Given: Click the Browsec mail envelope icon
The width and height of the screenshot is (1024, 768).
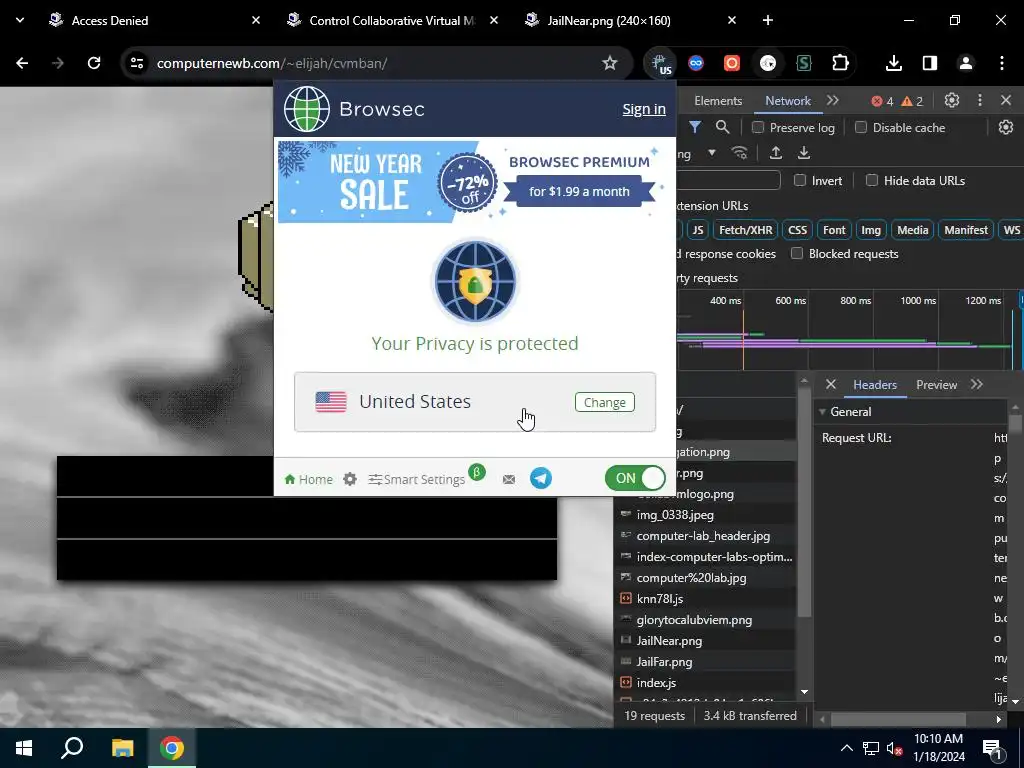Looking at the screenshot, I should coord(509,479).
